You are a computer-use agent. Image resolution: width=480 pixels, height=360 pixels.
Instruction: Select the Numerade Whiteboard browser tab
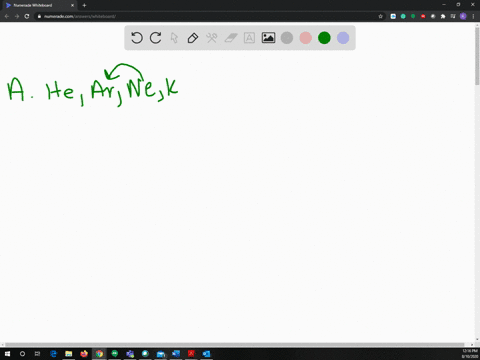(40, 5)
